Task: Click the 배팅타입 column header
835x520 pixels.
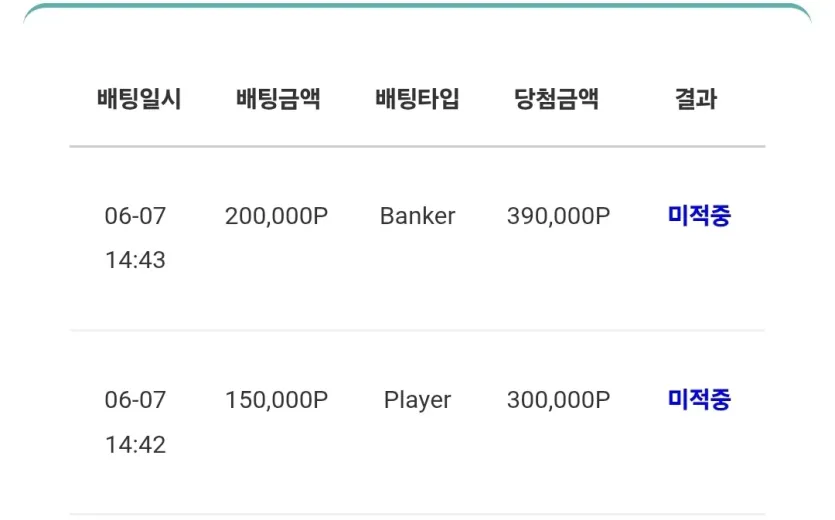Action: (x=417, y=99)
